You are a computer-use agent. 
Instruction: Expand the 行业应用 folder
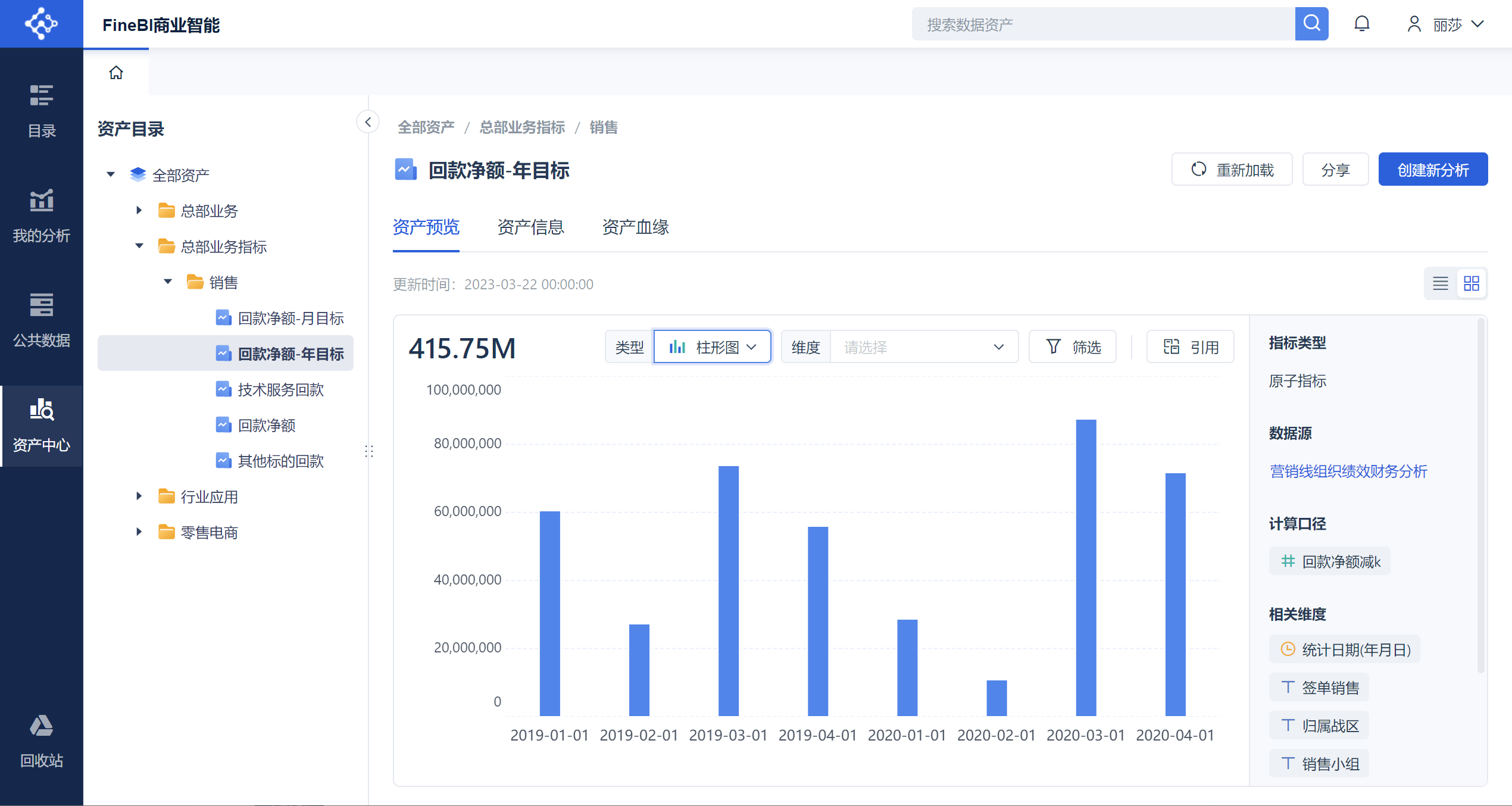tap(139, 496)
